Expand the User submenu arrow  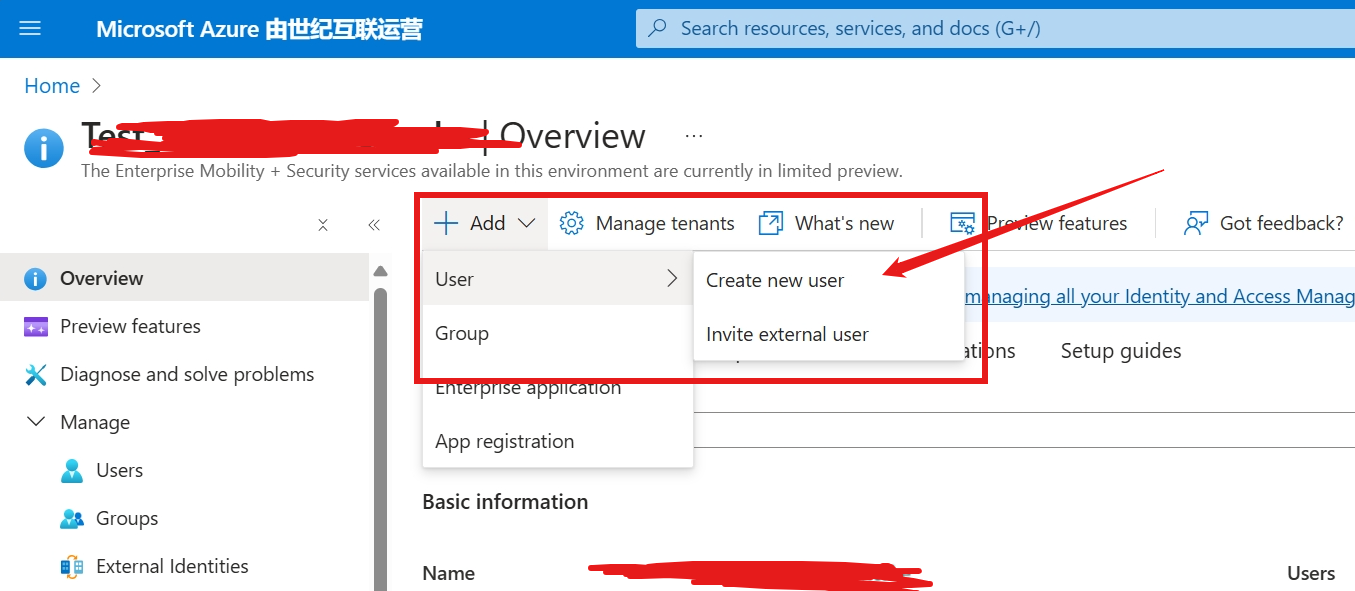[672, 279]
